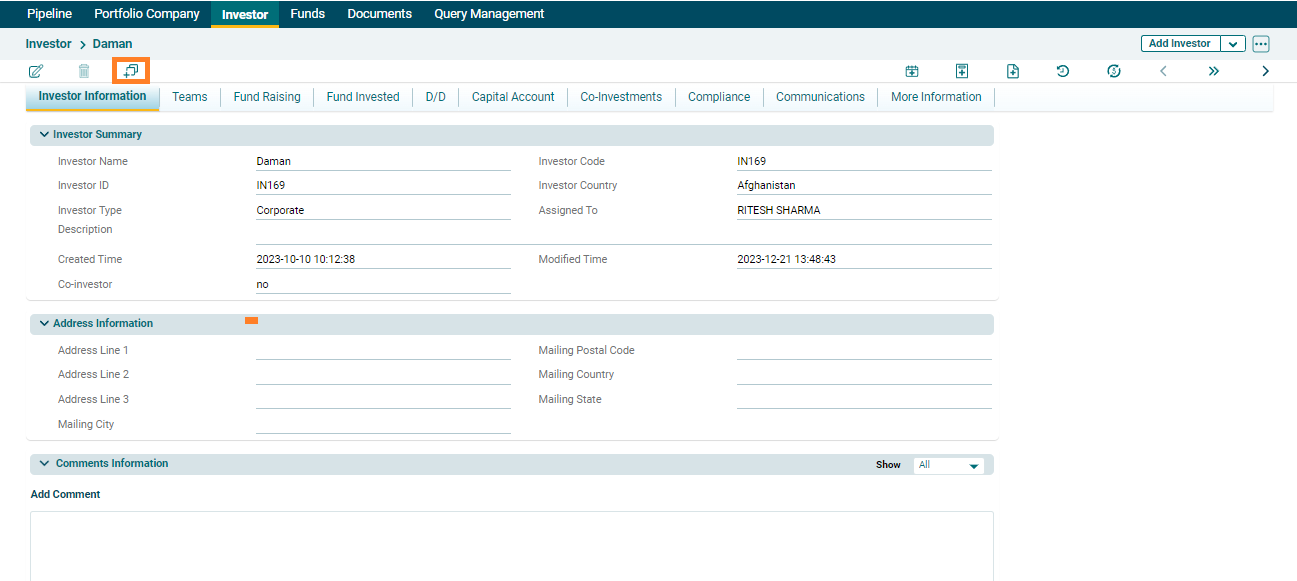Screen dimensions: 1297x581
Task: Collapse the Address Information section
Action: (44, 323)
